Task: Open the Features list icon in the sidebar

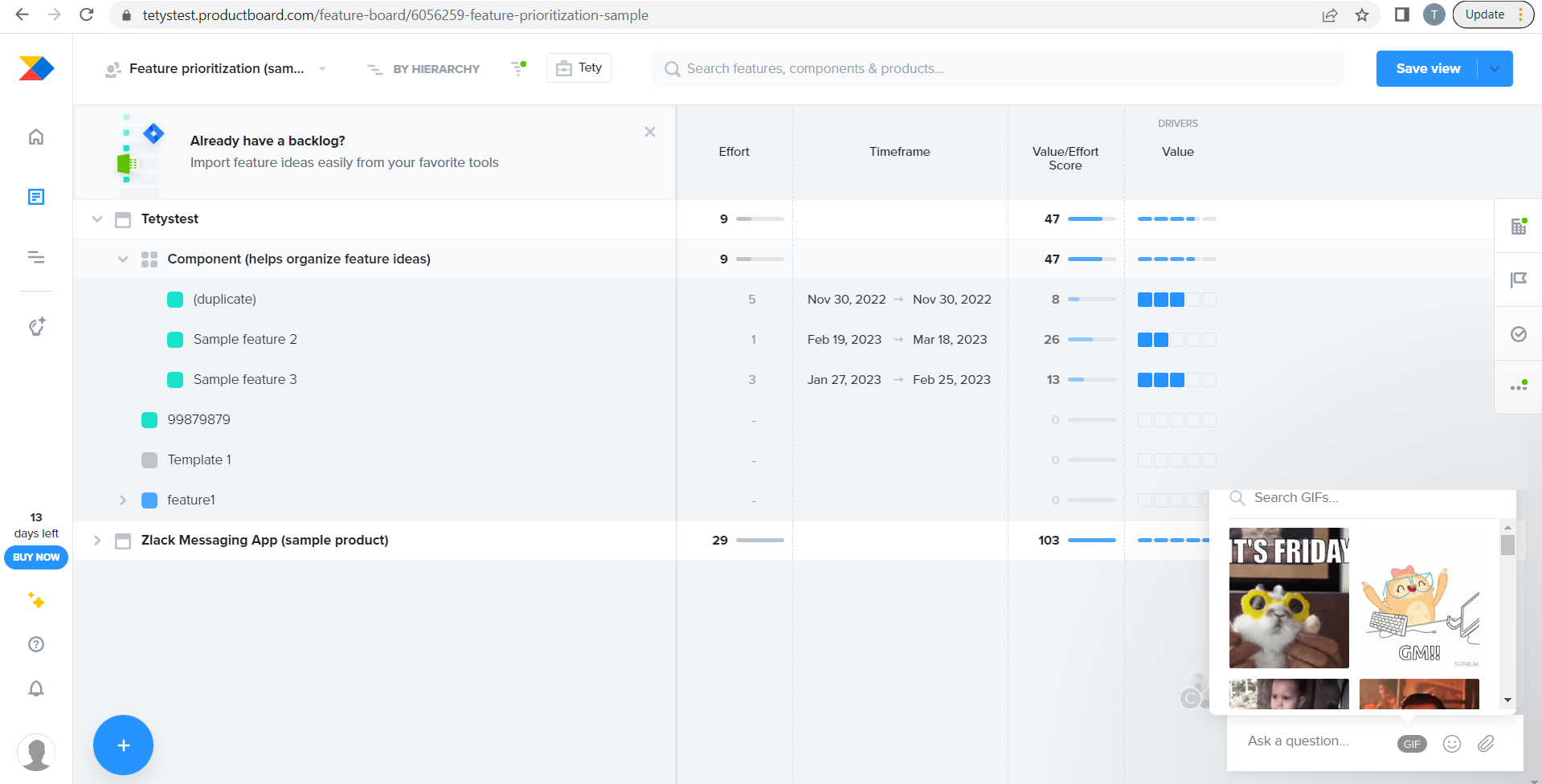Action: click(36, 257)
